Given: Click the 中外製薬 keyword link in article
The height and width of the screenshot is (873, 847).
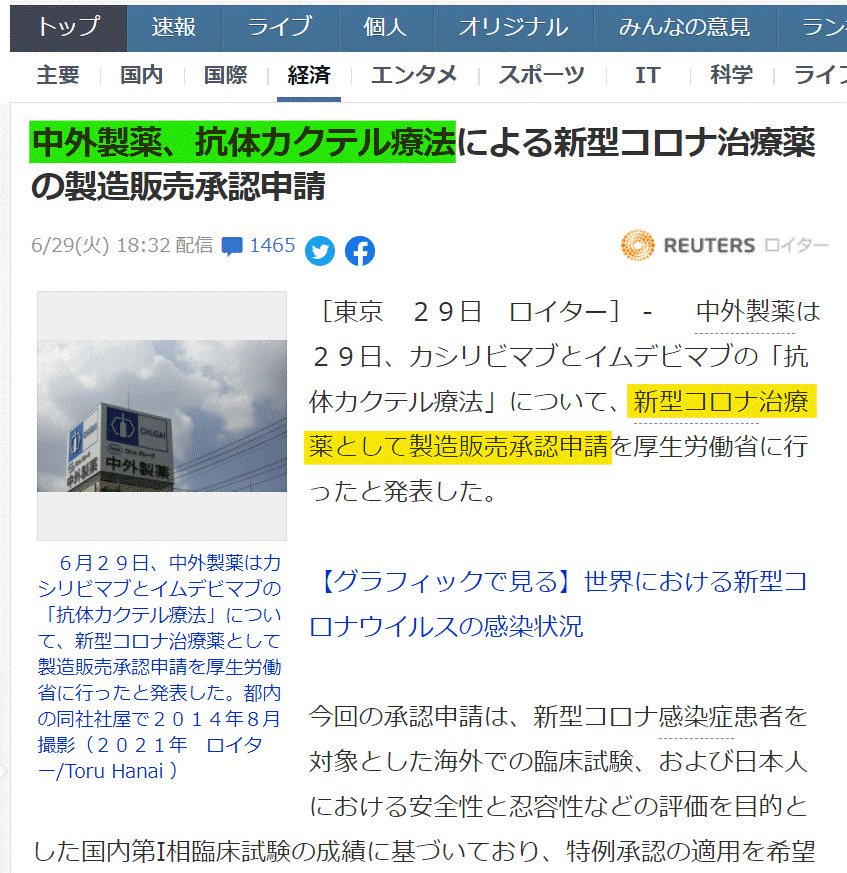Looking at the screenshot, I should point(745,312).
